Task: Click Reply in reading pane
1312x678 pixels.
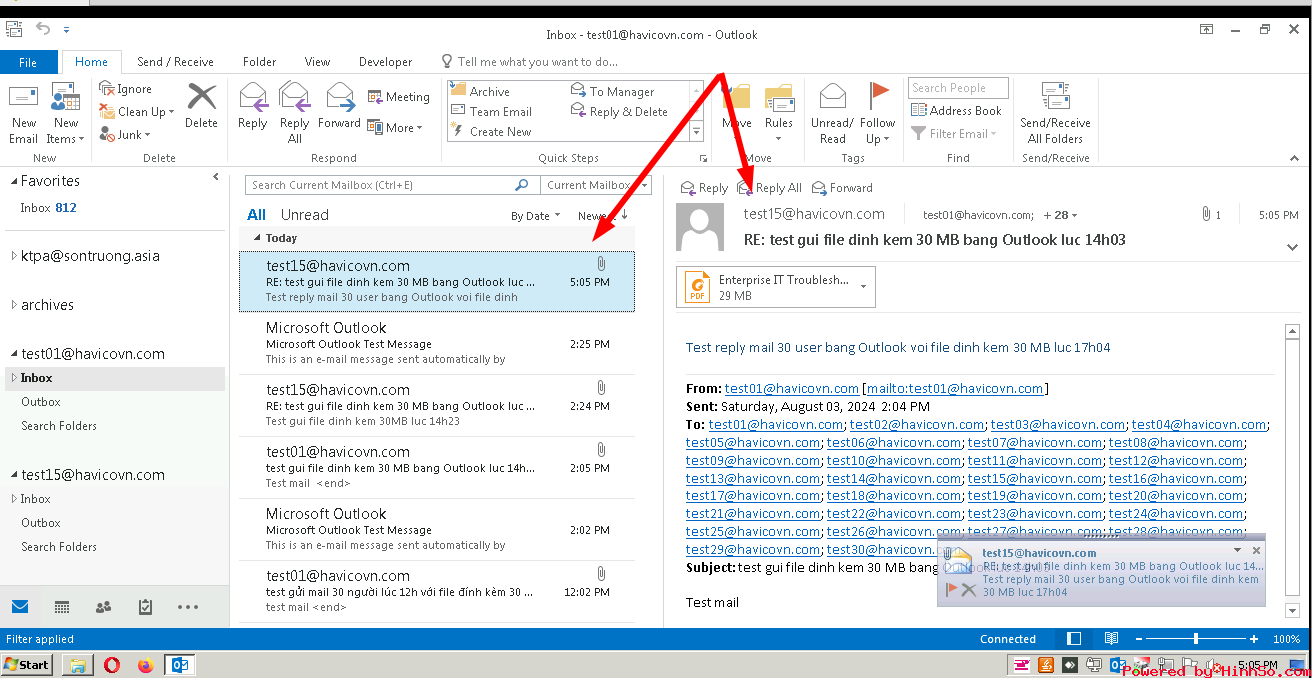Action: (704, 188)
